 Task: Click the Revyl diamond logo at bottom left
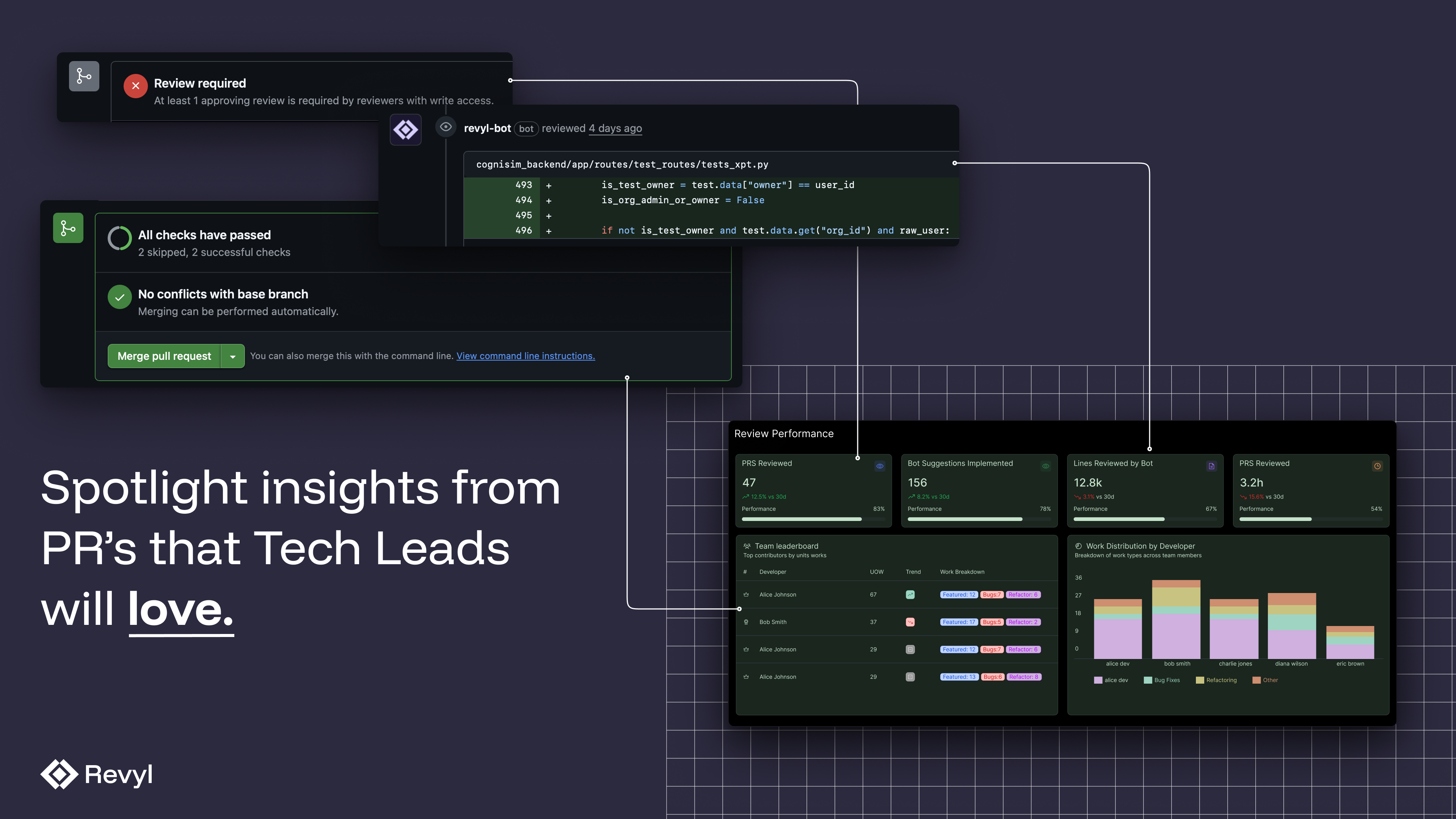tap(60, 774)
